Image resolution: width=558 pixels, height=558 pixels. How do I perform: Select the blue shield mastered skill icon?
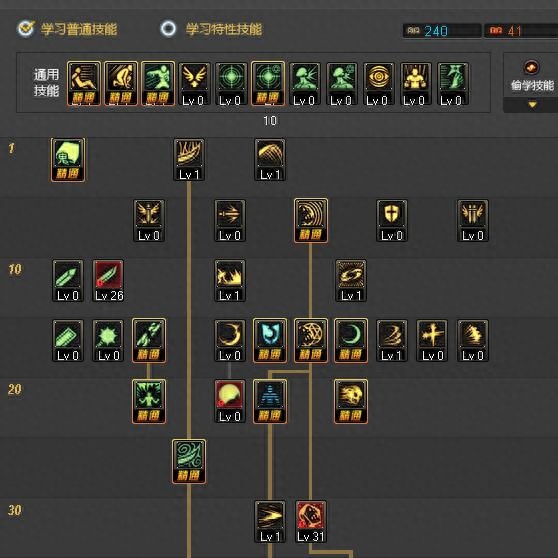[x=270, y=341]
